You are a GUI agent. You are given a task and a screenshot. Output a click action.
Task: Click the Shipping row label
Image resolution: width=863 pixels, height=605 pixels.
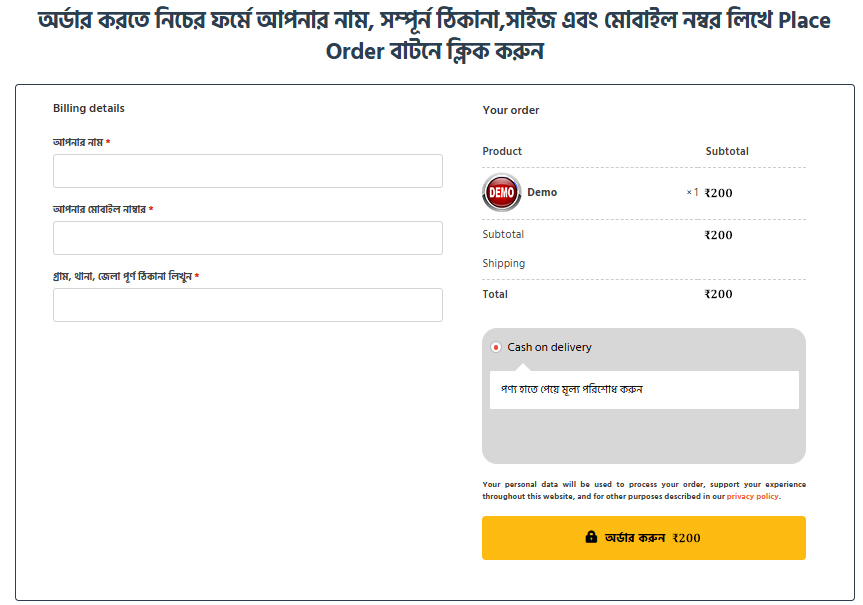(504, 263)
